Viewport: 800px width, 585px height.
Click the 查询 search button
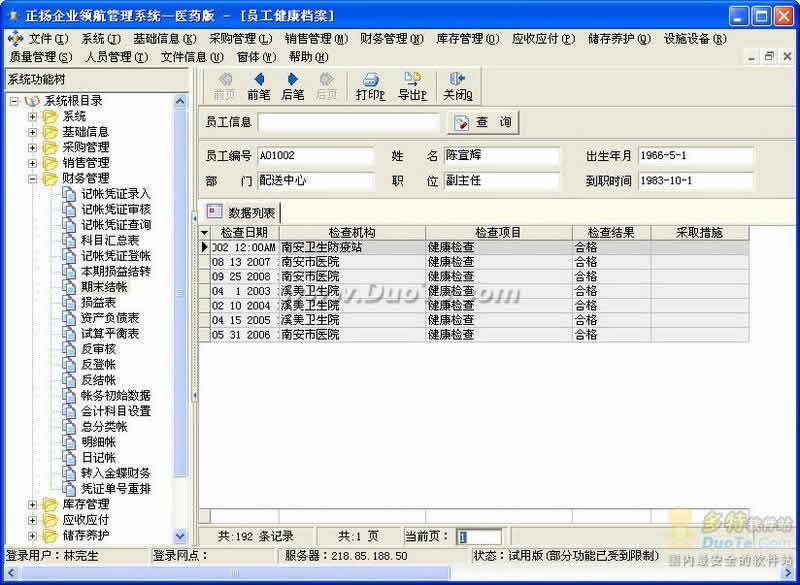(483, 122)
